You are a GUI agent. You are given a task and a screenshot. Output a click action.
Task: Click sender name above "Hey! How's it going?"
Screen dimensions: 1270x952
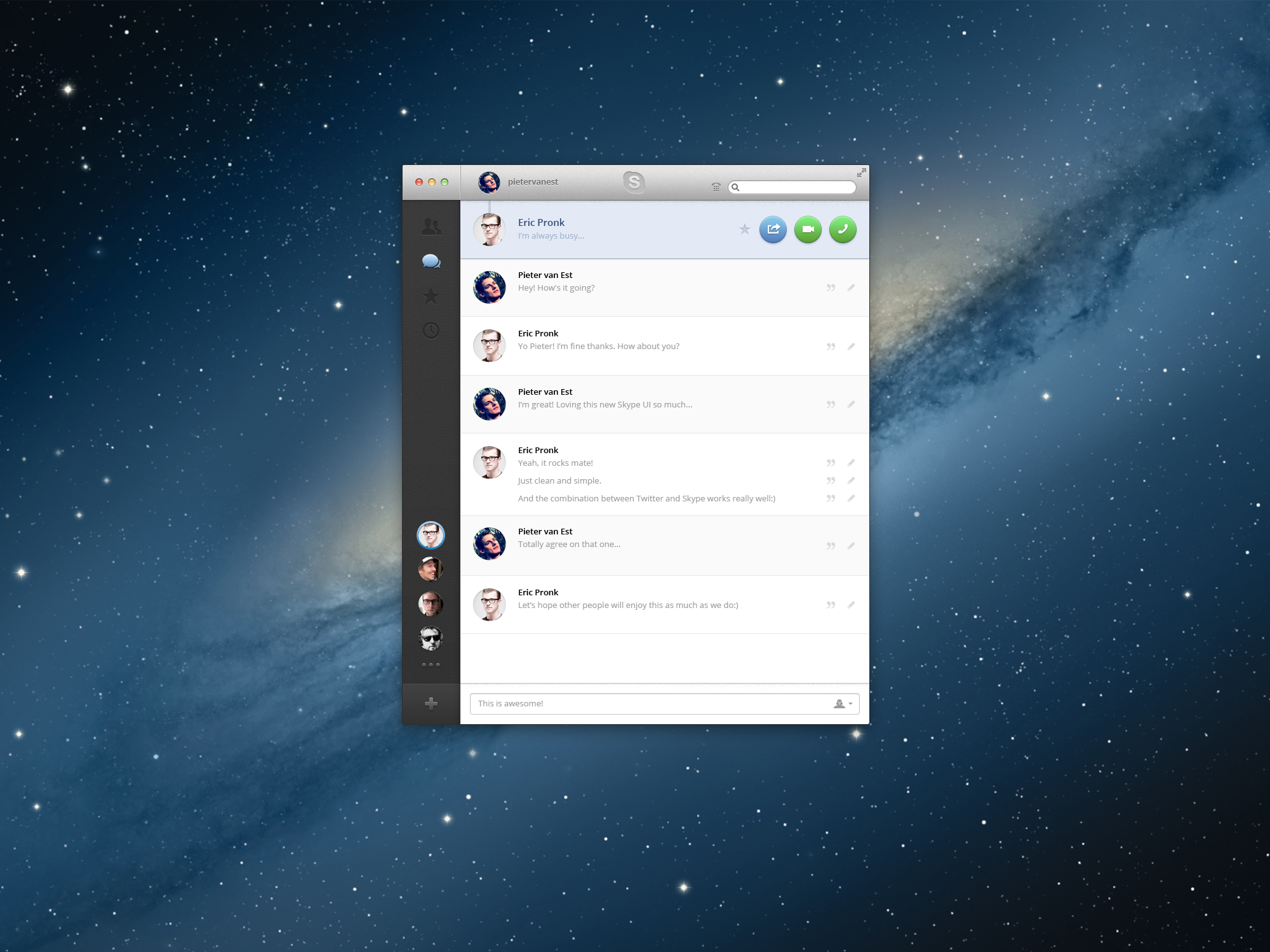(545, 275)
